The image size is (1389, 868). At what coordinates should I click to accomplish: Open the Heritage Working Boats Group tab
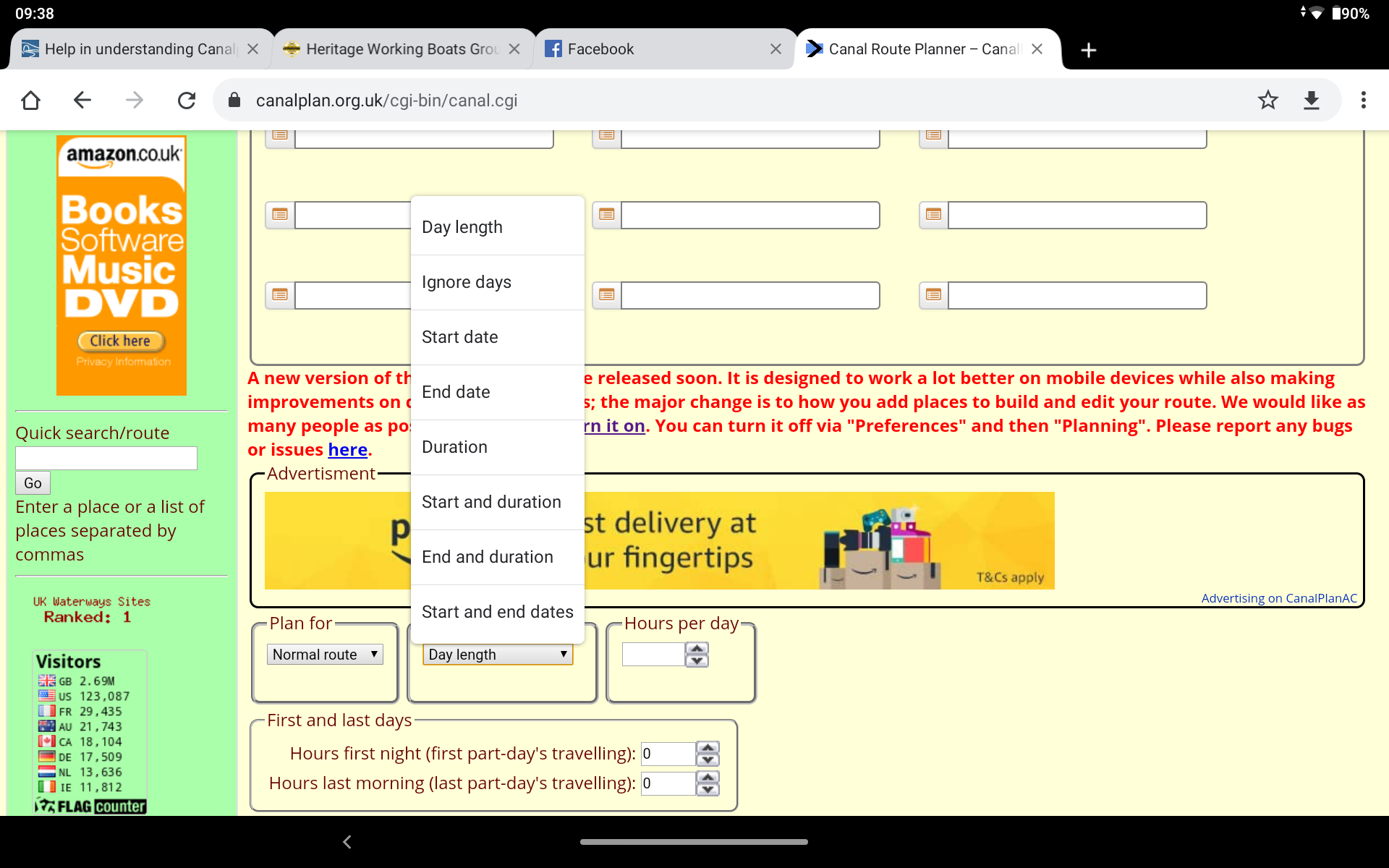pyautogui.click(x=402, y=49)
